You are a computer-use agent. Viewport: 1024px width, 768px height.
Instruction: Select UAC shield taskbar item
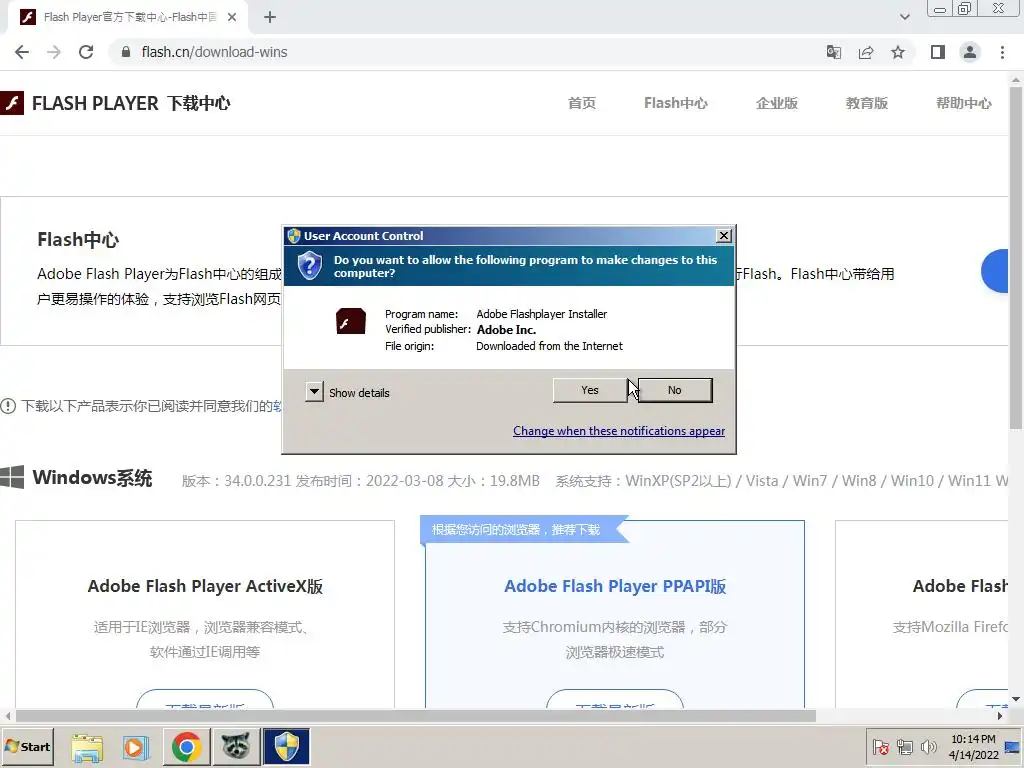286,746
